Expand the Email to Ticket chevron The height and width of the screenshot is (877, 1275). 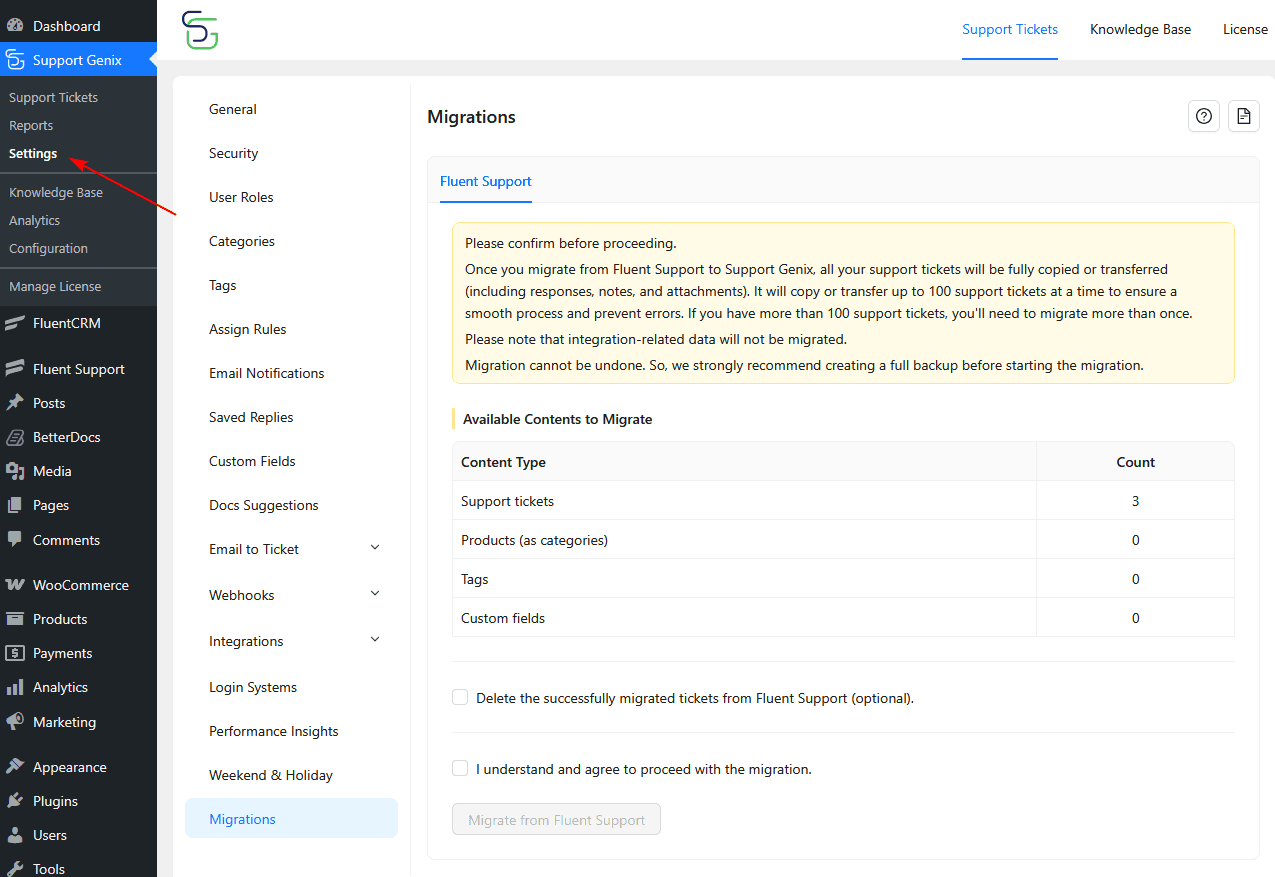pyautogui.click(x=375, y=547)
